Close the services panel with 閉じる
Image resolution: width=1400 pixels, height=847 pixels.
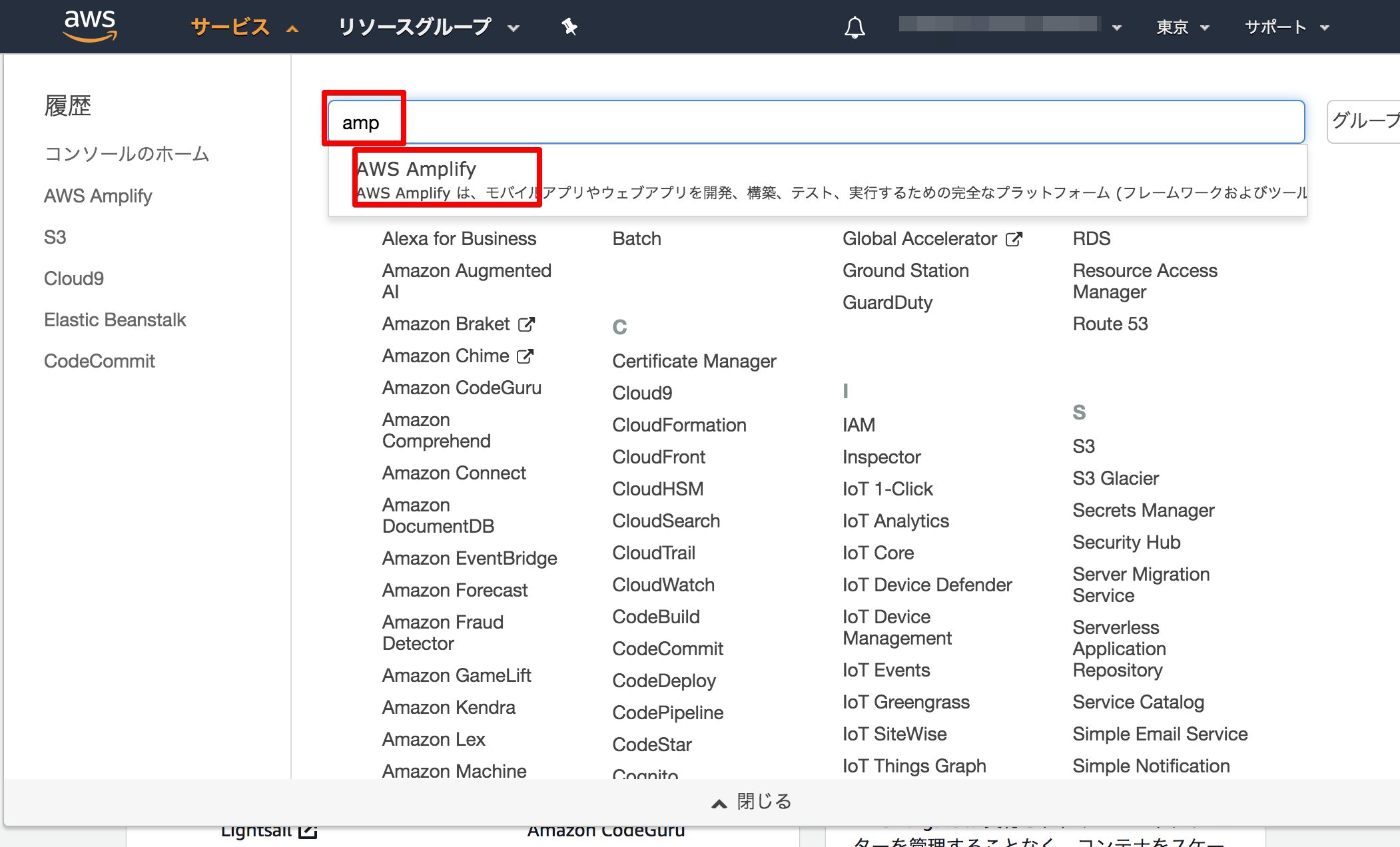click(751, 802)
